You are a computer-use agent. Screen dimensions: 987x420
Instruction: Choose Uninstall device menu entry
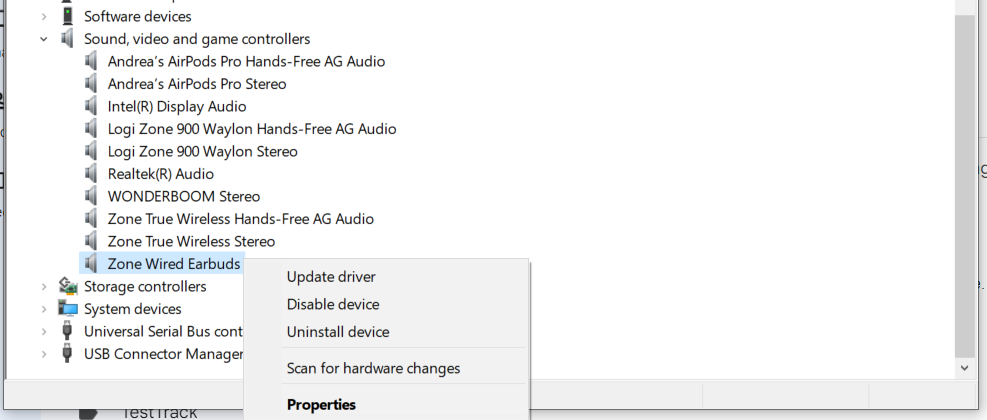click(338, 332)
